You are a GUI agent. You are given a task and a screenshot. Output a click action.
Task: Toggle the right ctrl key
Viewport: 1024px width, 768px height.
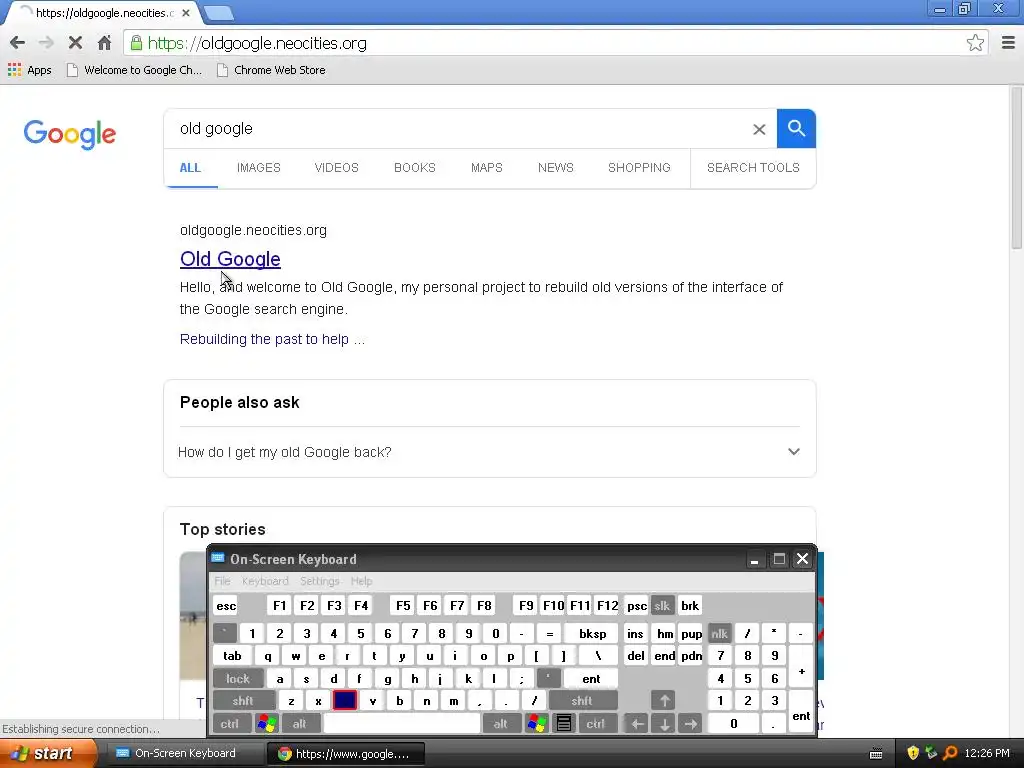tap(596, 723)
